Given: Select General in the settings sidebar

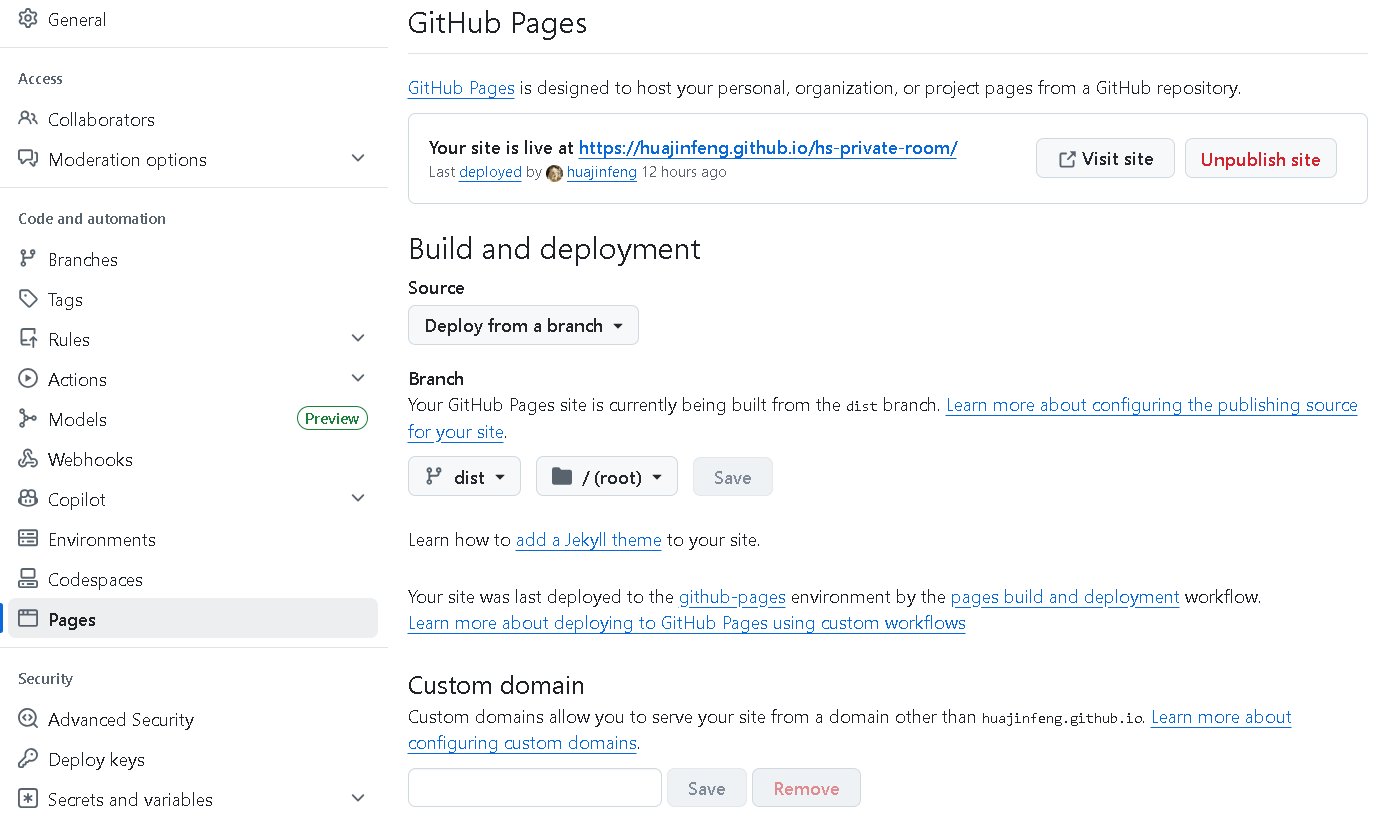Looking at the screenshot, I should (77, 19).
